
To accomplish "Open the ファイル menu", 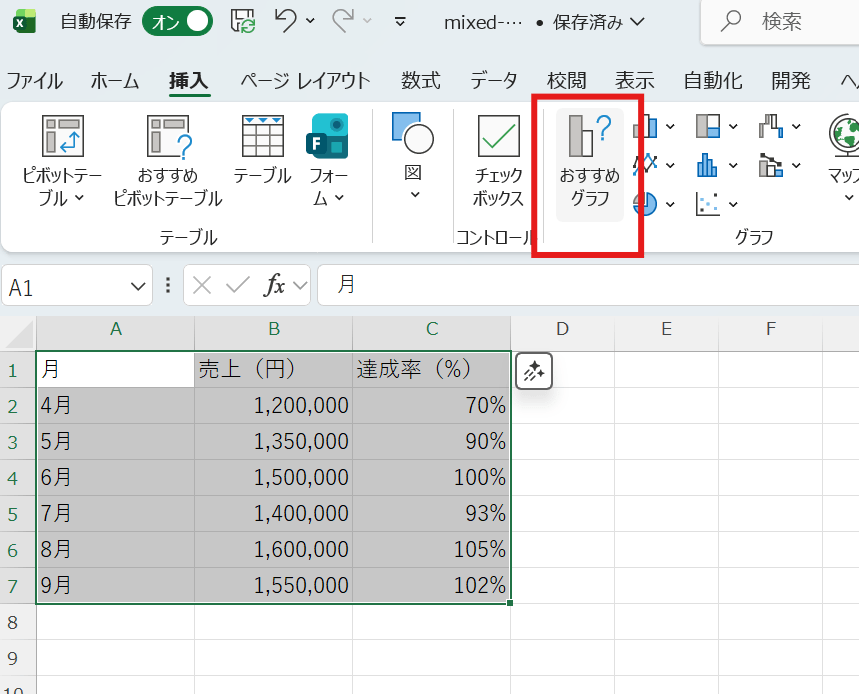I will coord(35,80).
